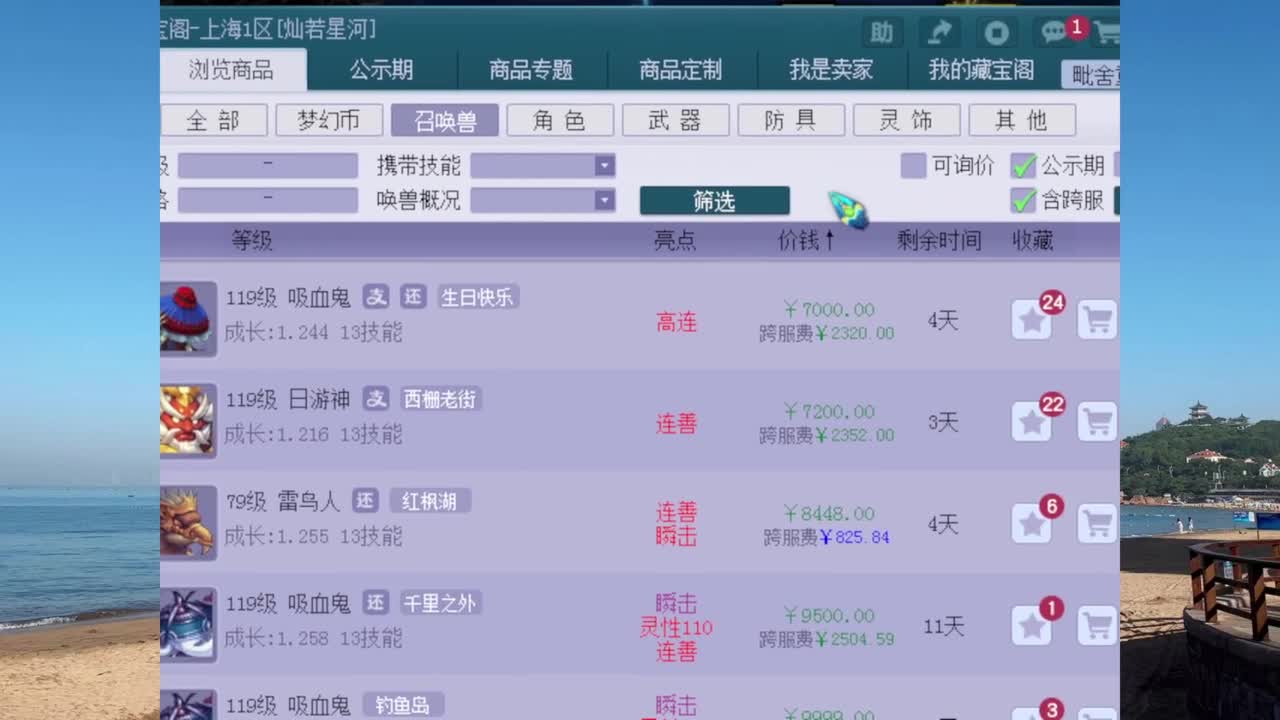
Task: Select the 武器 category button
Action: (x=676, y=120)
